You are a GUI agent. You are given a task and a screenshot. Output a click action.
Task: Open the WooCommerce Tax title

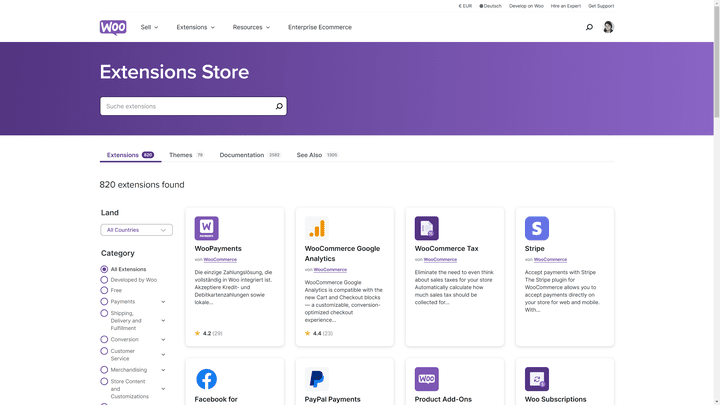[446, 248]
